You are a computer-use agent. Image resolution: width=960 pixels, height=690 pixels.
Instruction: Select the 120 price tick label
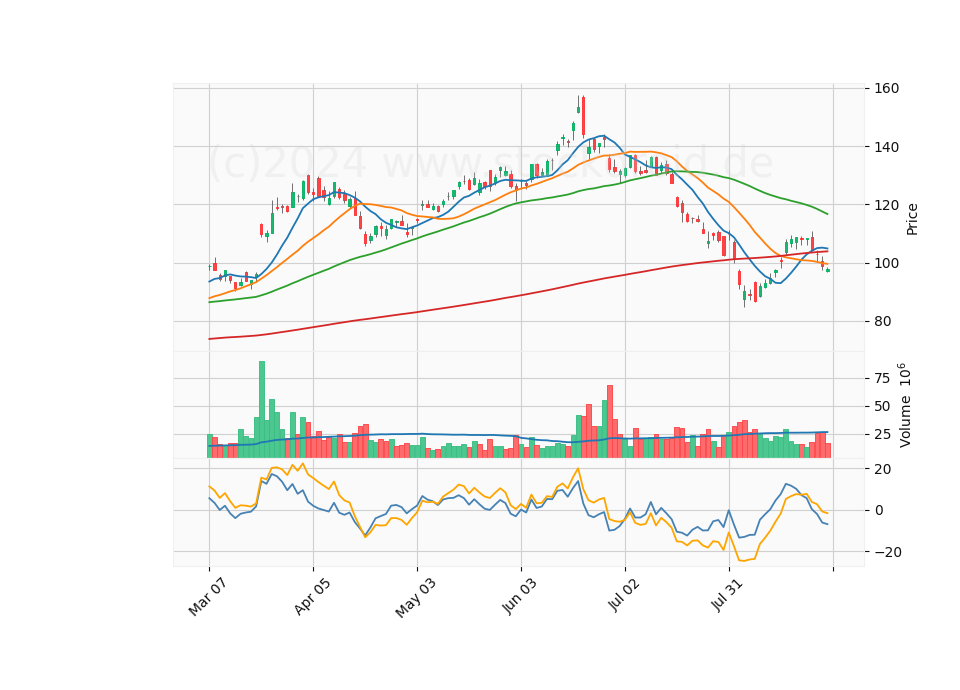click(x=887, y=205)
